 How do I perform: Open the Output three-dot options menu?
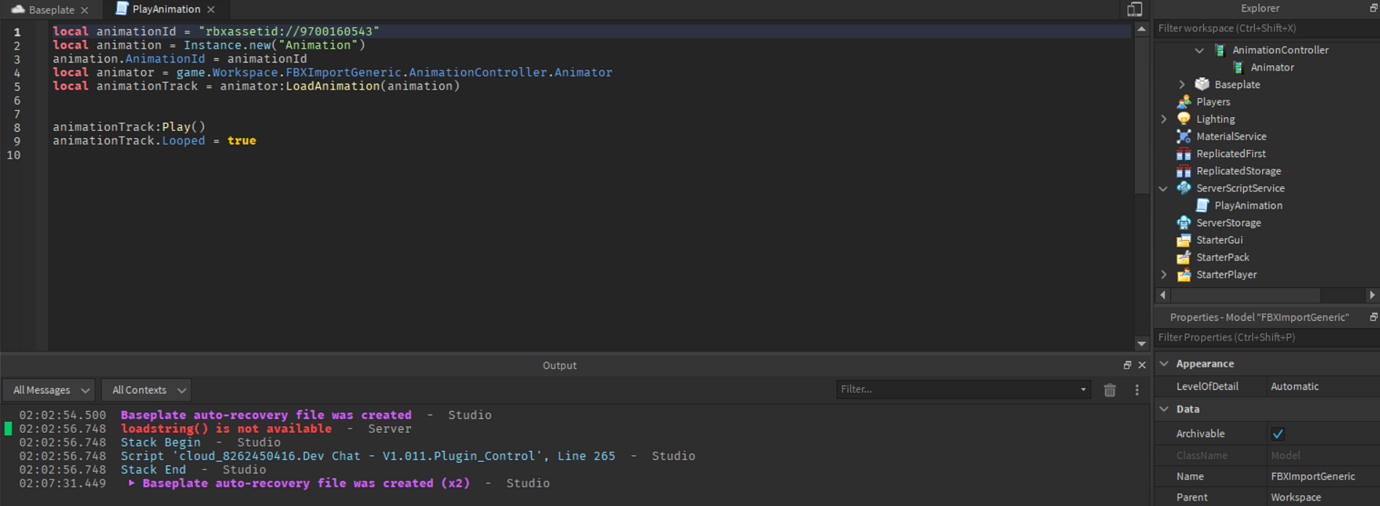(1137, 390)
